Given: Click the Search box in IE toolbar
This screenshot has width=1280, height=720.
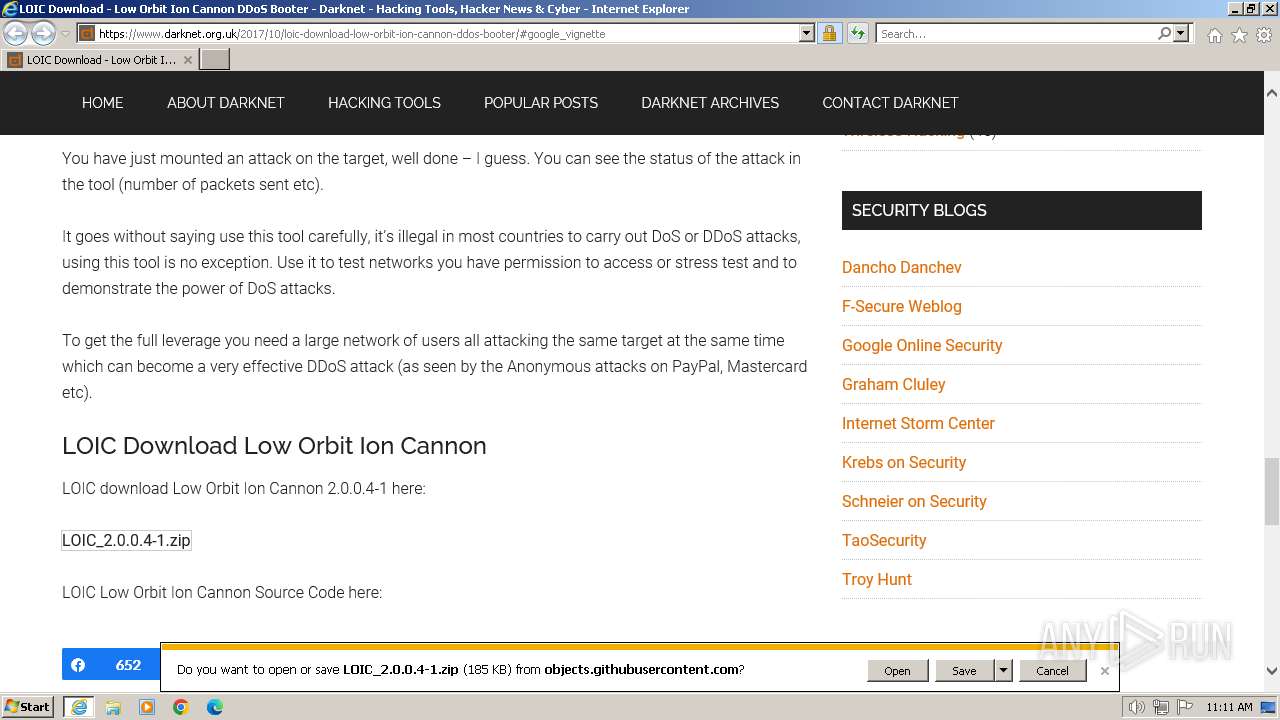Looking at the screenshot, I should [x=1016, y=33].
